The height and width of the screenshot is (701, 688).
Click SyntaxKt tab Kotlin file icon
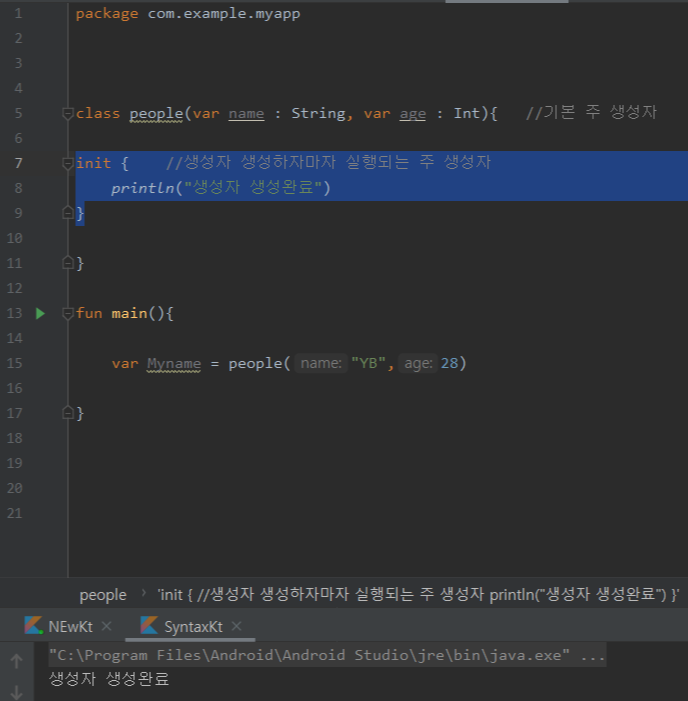[x=149, y=625]
